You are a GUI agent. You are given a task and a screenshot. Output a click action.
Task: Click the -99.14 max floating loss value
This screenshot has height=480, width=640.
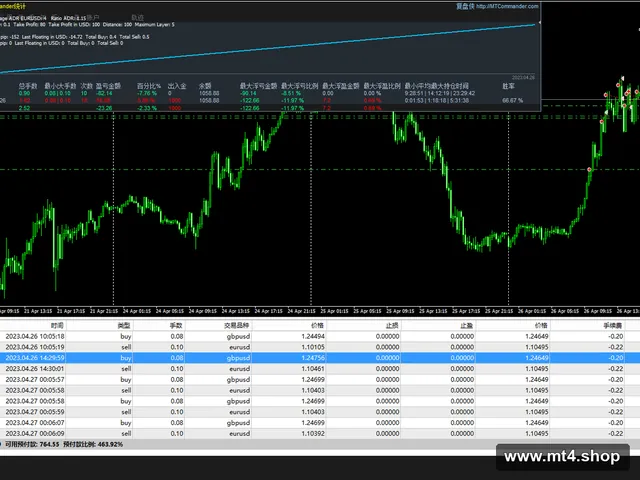click(x=248, y=93)
